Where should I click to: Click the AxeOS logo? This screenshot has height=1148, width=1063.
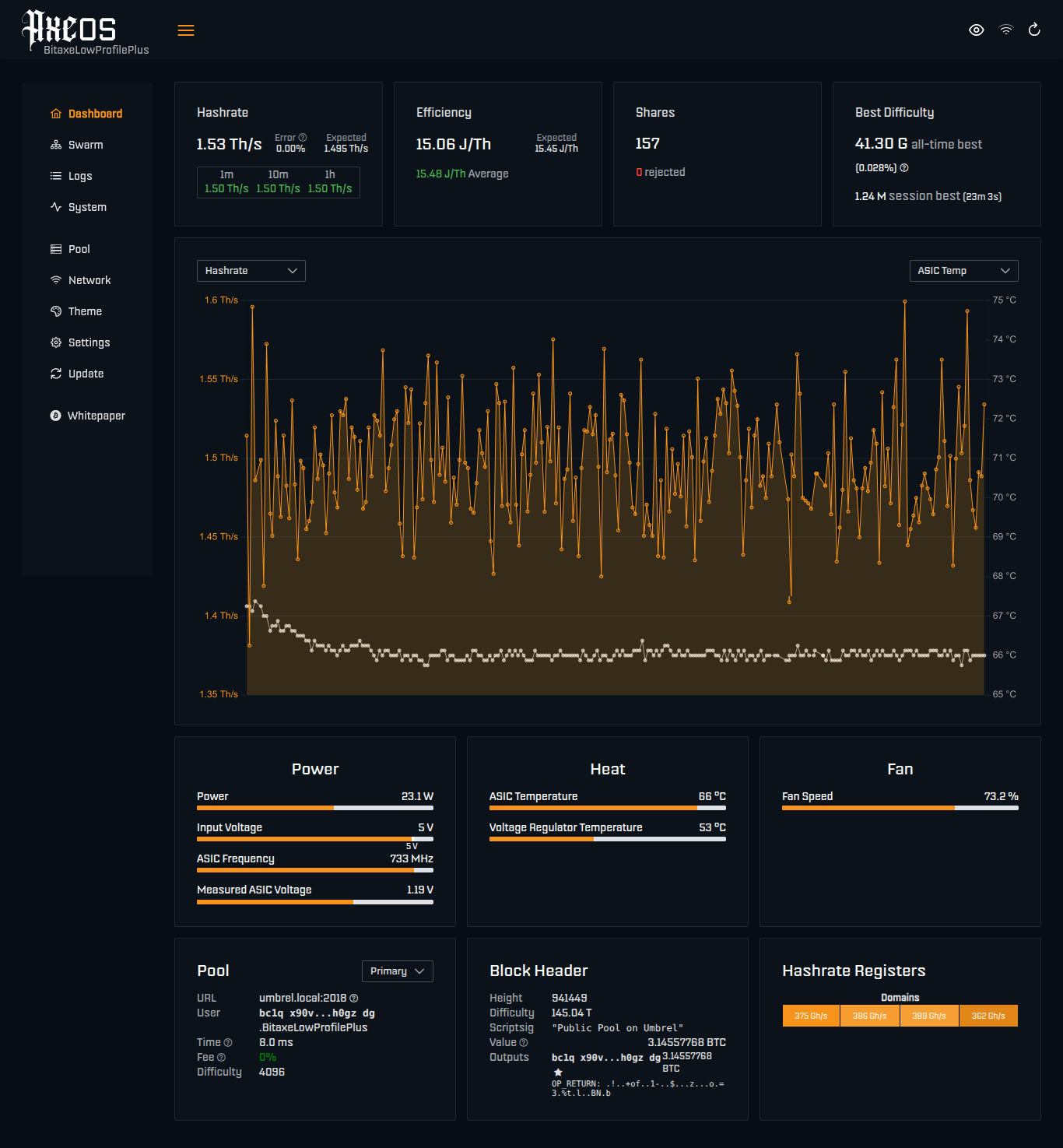point(69,28)
